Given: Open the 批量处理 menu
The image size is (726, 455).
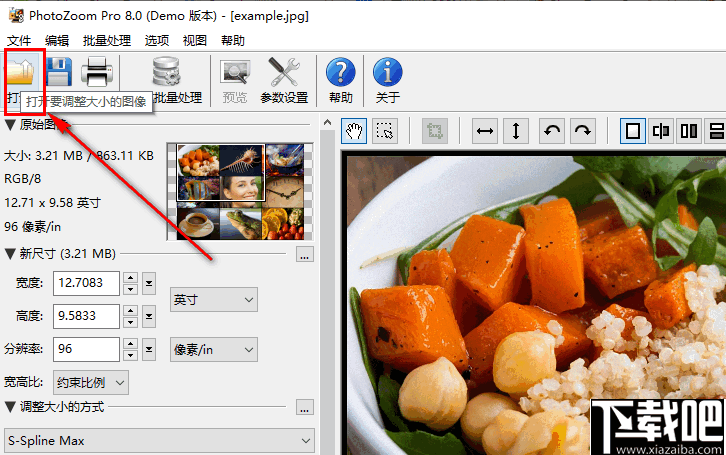Looking at the screenshot, I should click(107, 41).
